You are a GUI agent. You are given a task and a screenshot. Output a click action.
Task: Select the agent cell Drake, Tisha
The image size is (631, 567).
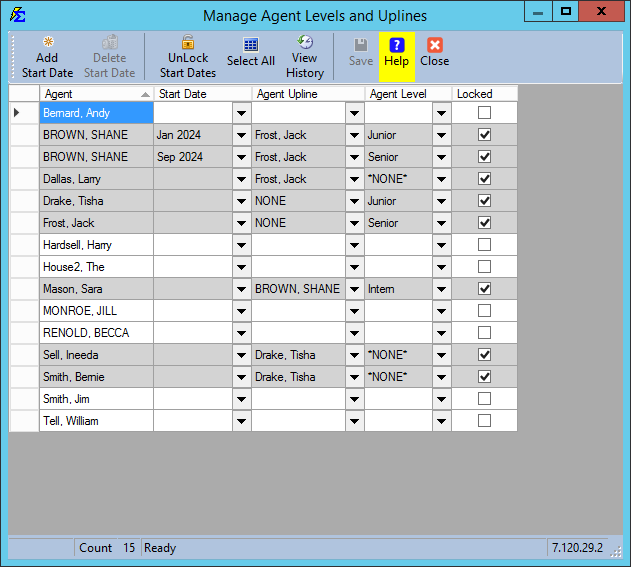pos(95,201)
